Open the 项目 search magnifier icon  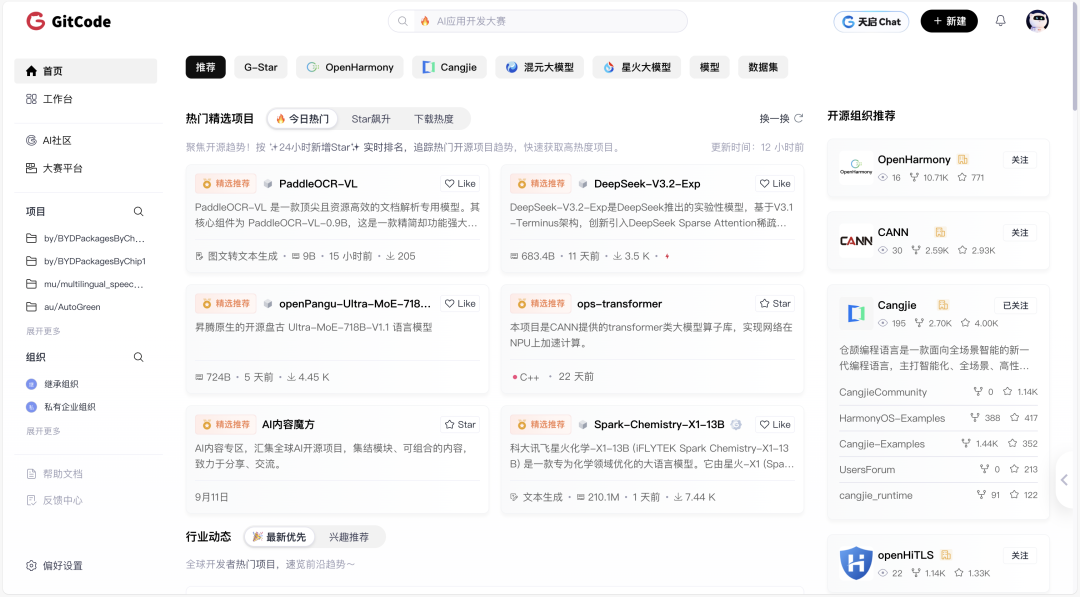(138, 212)
